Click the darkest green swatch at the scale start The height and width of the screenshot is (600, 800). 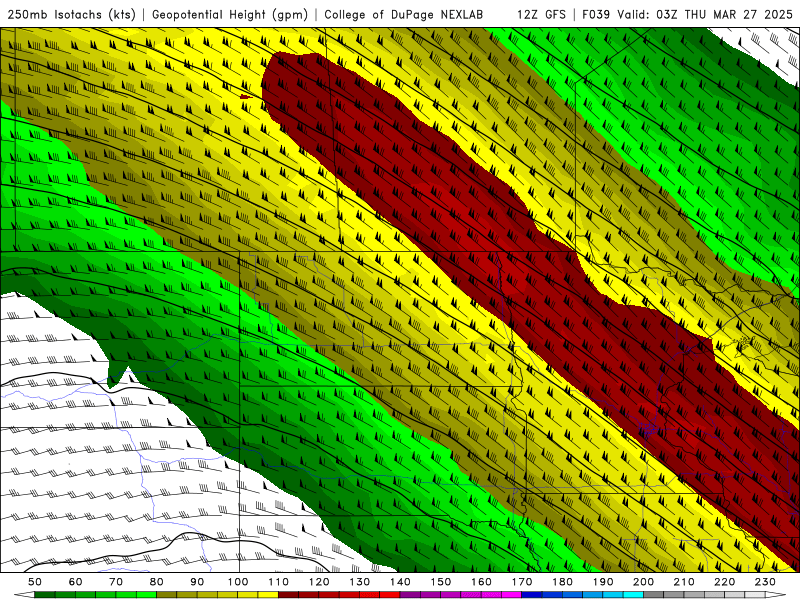point(45,595)
